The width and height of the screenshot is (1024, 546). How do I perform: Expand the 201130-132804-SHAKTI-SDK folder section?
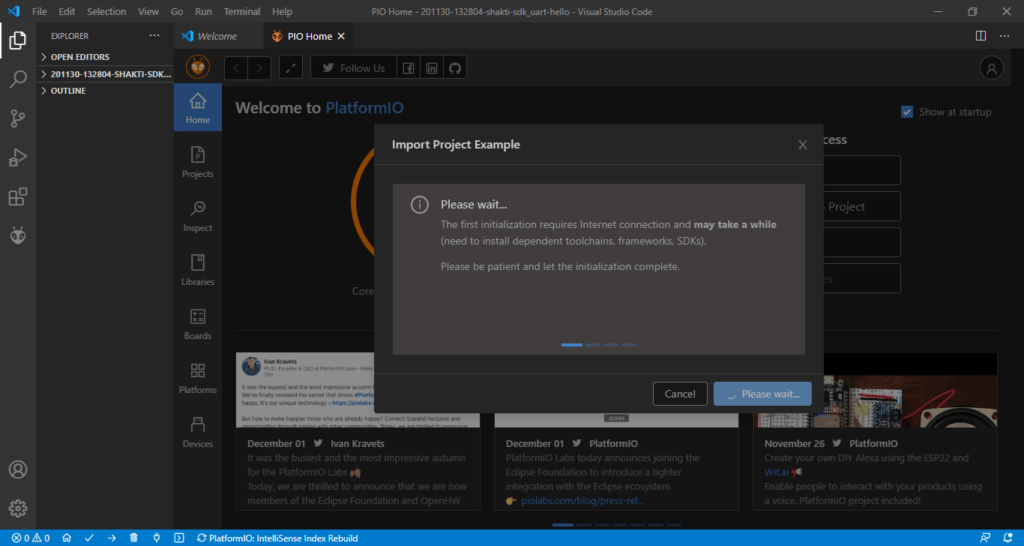pos(104,74)
